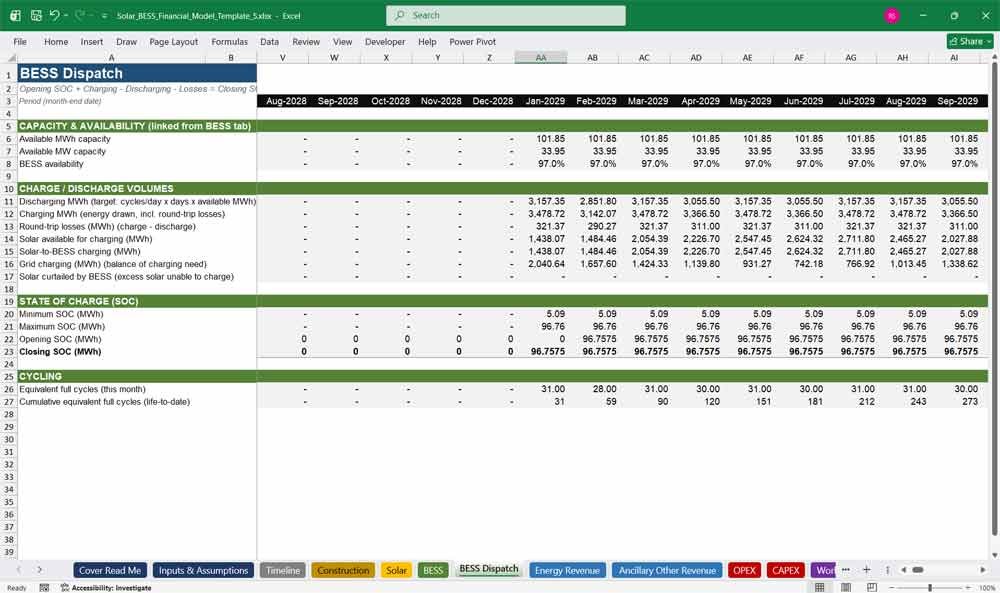Open Customize Quick Access Toolbar dropdown
1000x593 pixels.
[104, 16]
